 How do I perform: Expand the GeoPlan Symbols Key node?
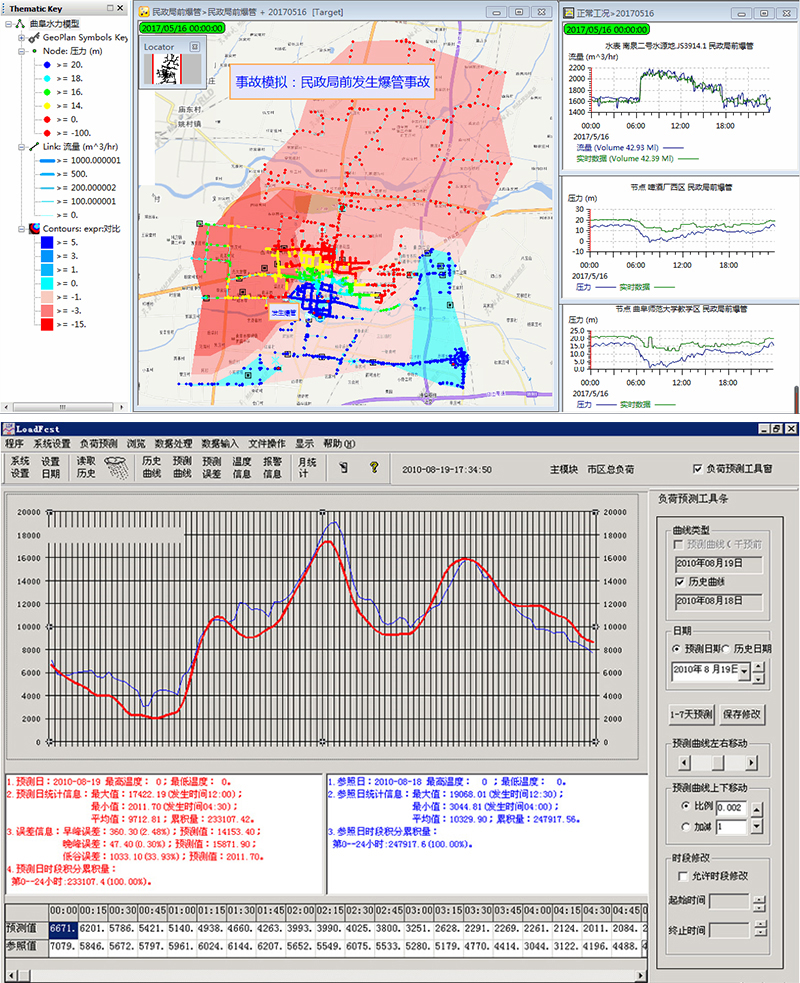(22, 37)
